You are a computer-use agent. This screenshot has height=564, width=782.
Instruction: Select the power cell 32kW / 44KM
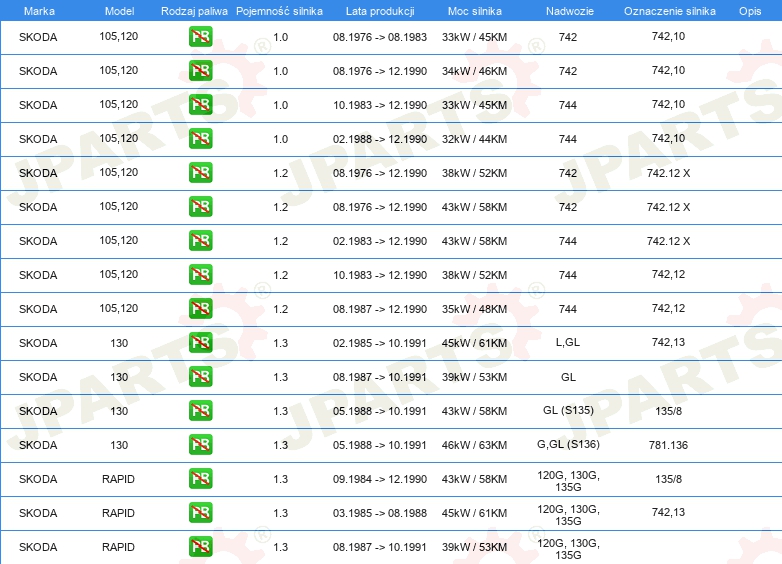pyautogui.click(x=474, y=139)
